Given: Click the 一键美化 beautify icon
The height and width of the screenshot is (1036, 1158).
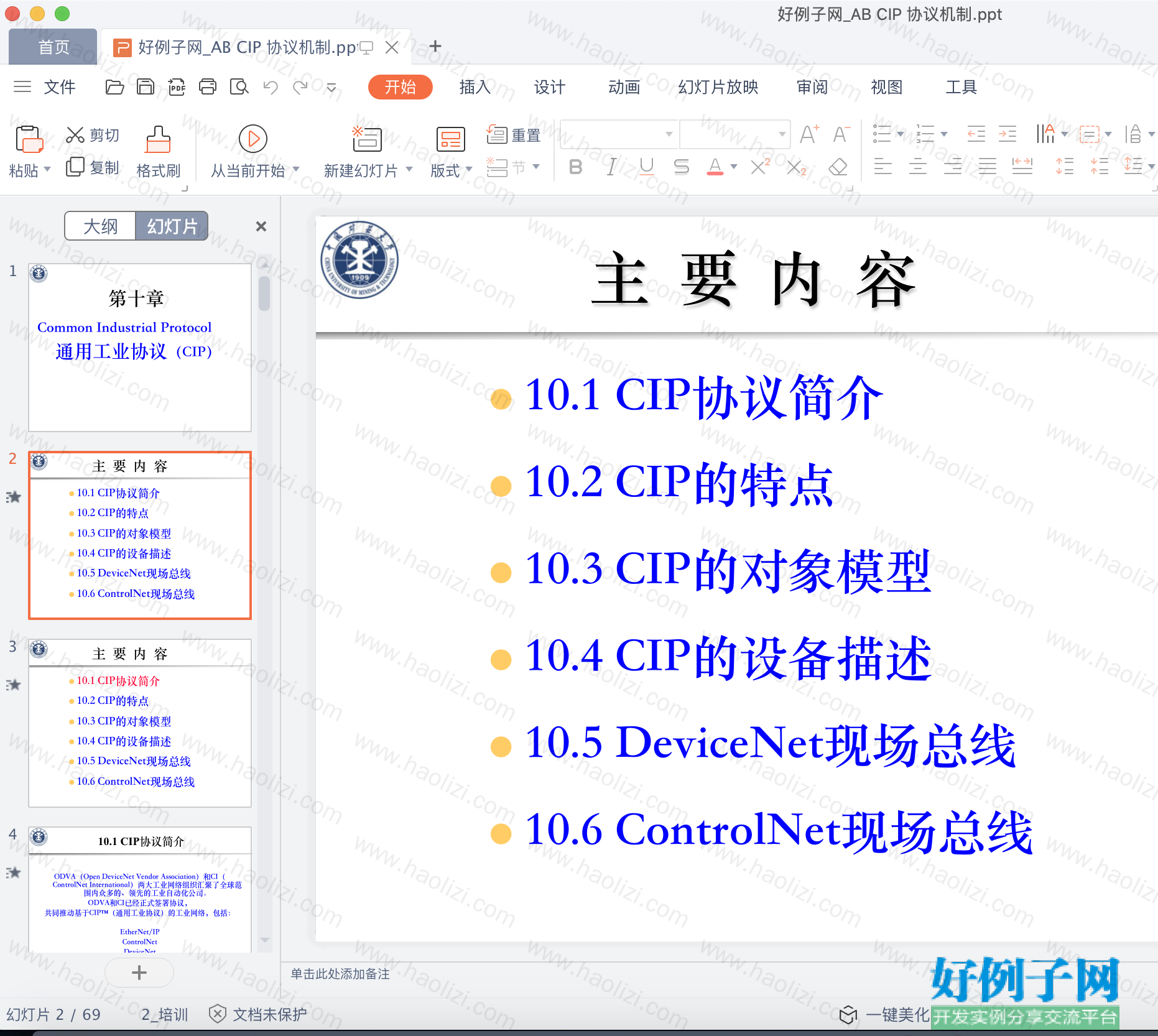Looking at the screenshot, I should point(848,1015).
